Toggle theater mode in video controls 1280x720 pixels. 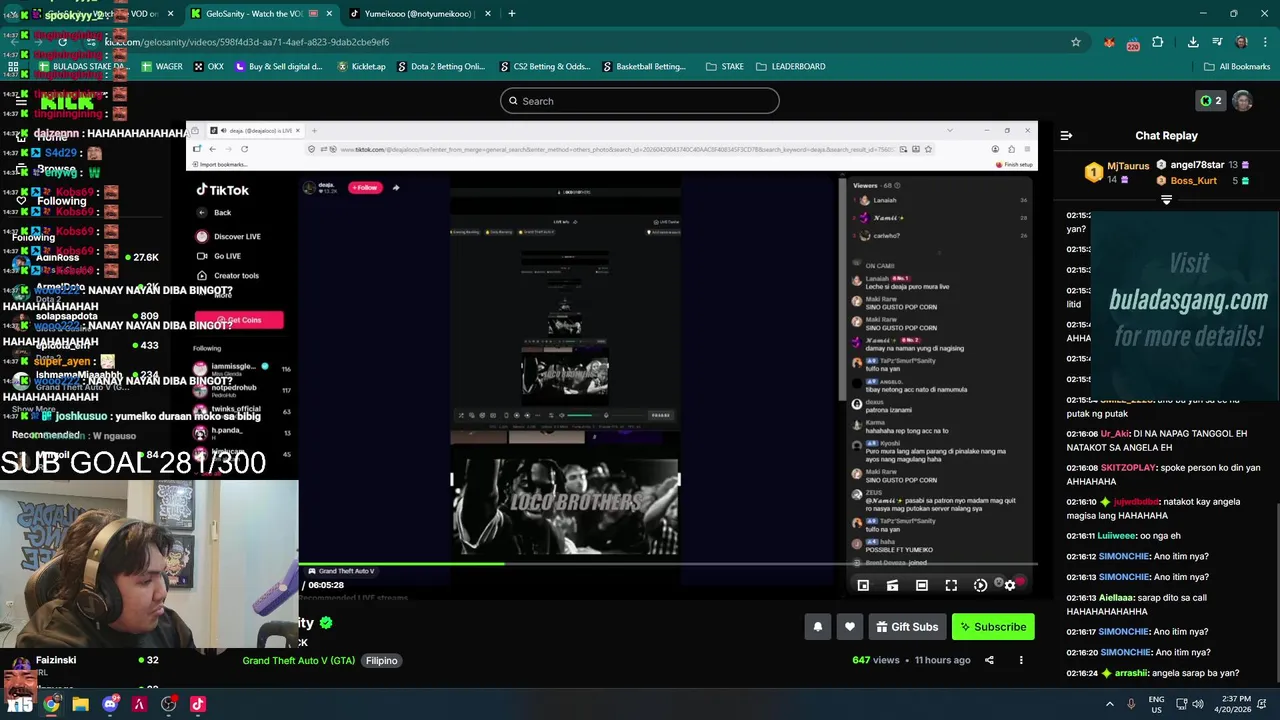tap(922, 585)
